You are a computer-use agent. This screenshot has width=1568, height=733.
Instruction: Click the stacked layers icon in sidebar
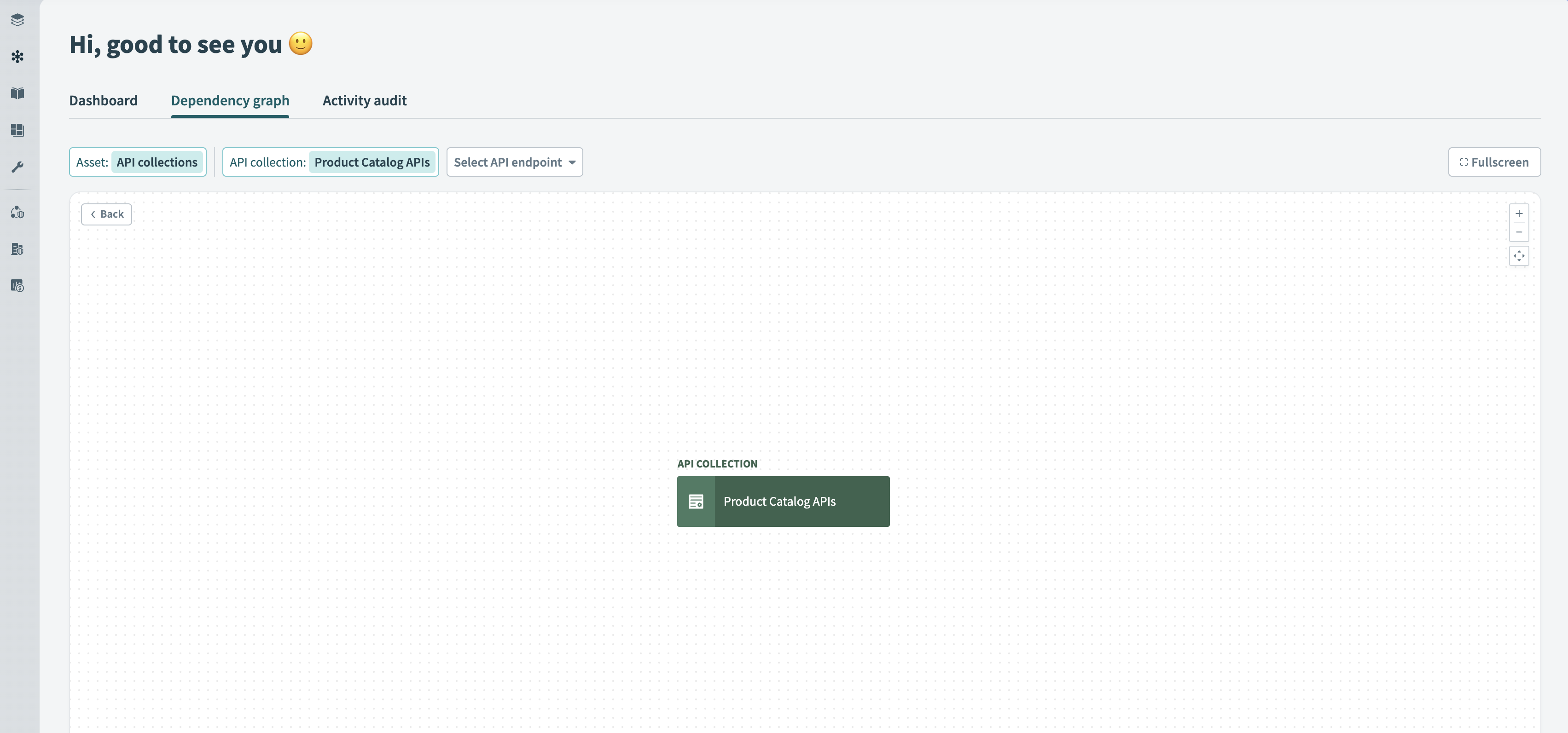[x=17, y=20]
